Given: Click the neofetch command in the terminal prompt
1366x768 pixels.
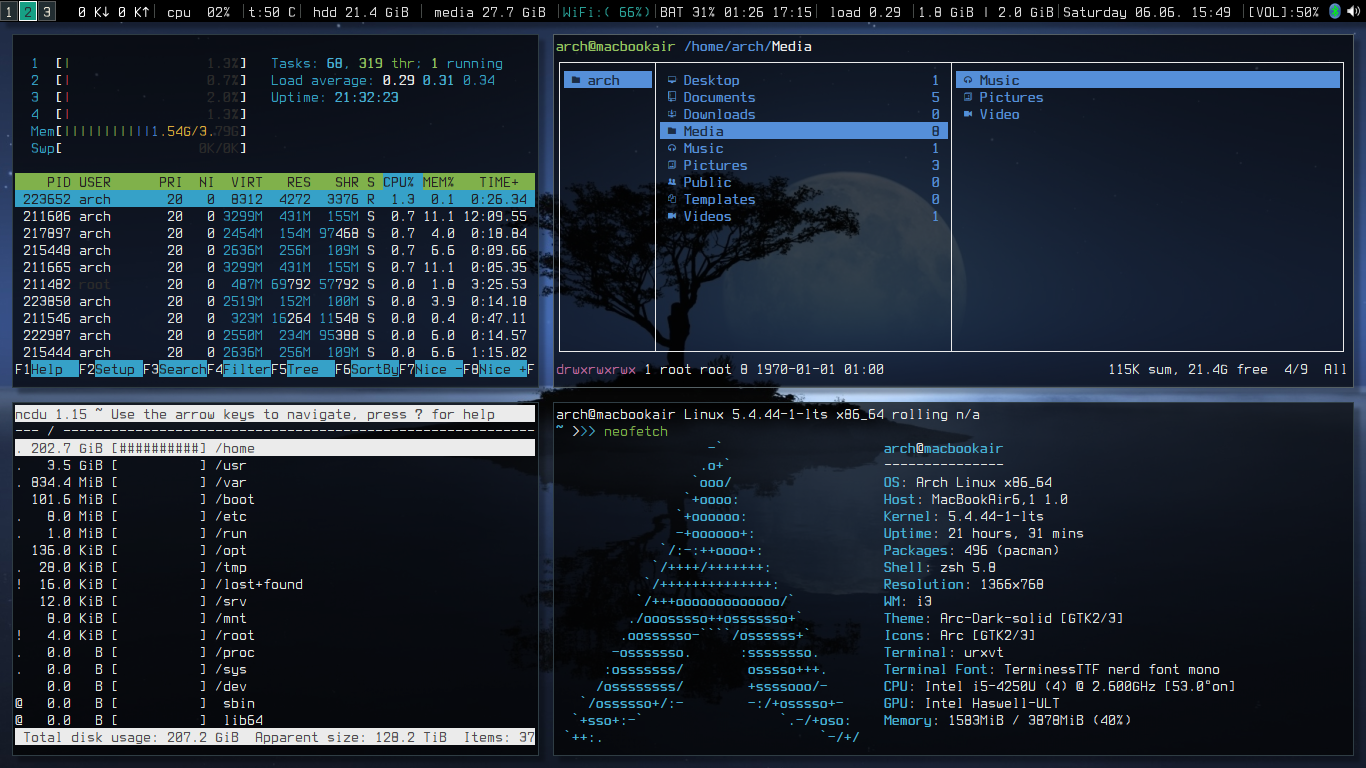Looking at the screenshot, I should [x=635, y=431].
